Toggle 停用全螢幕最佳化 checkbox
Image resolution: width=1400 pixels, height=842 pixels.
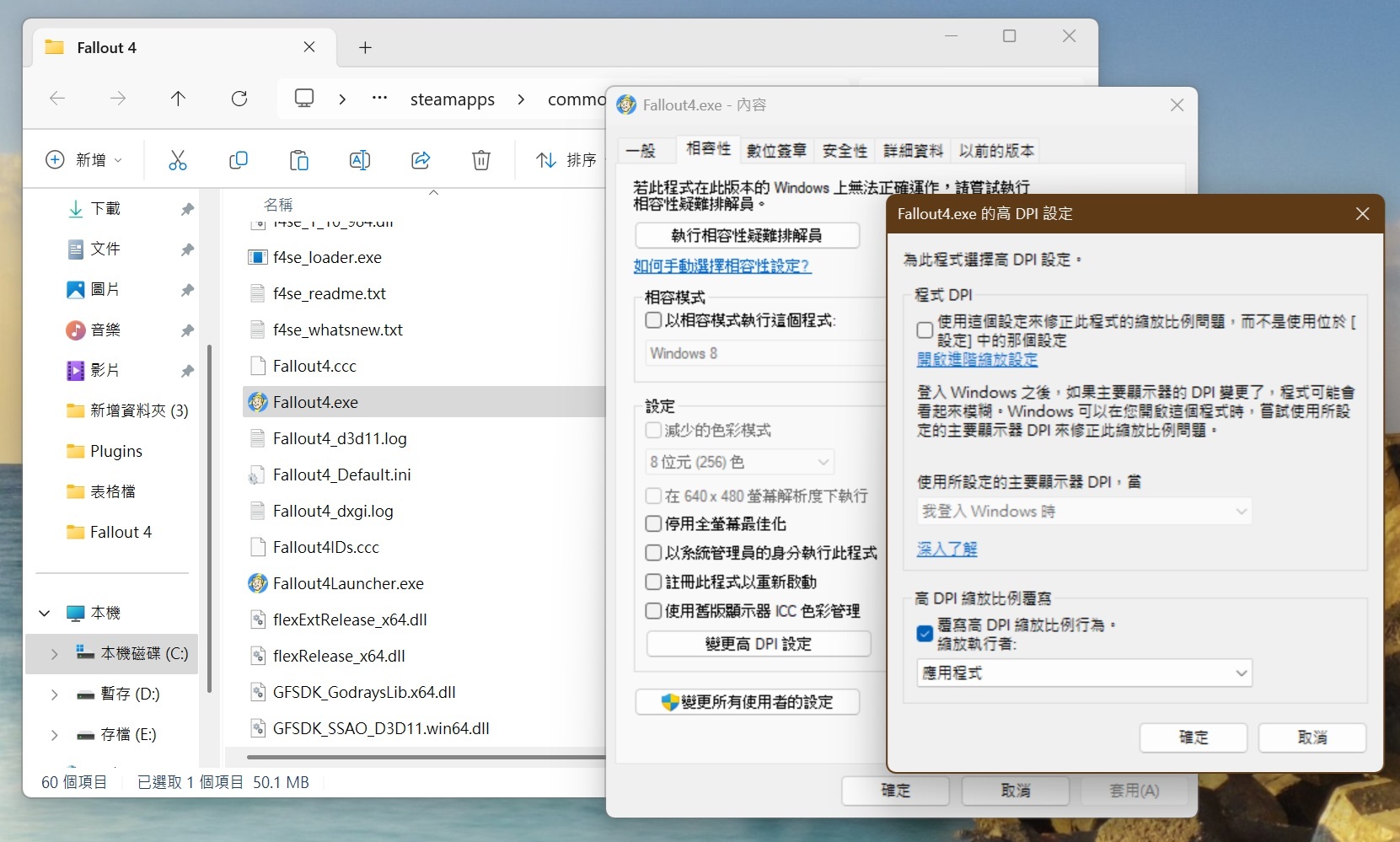click(x=653, y=523)
